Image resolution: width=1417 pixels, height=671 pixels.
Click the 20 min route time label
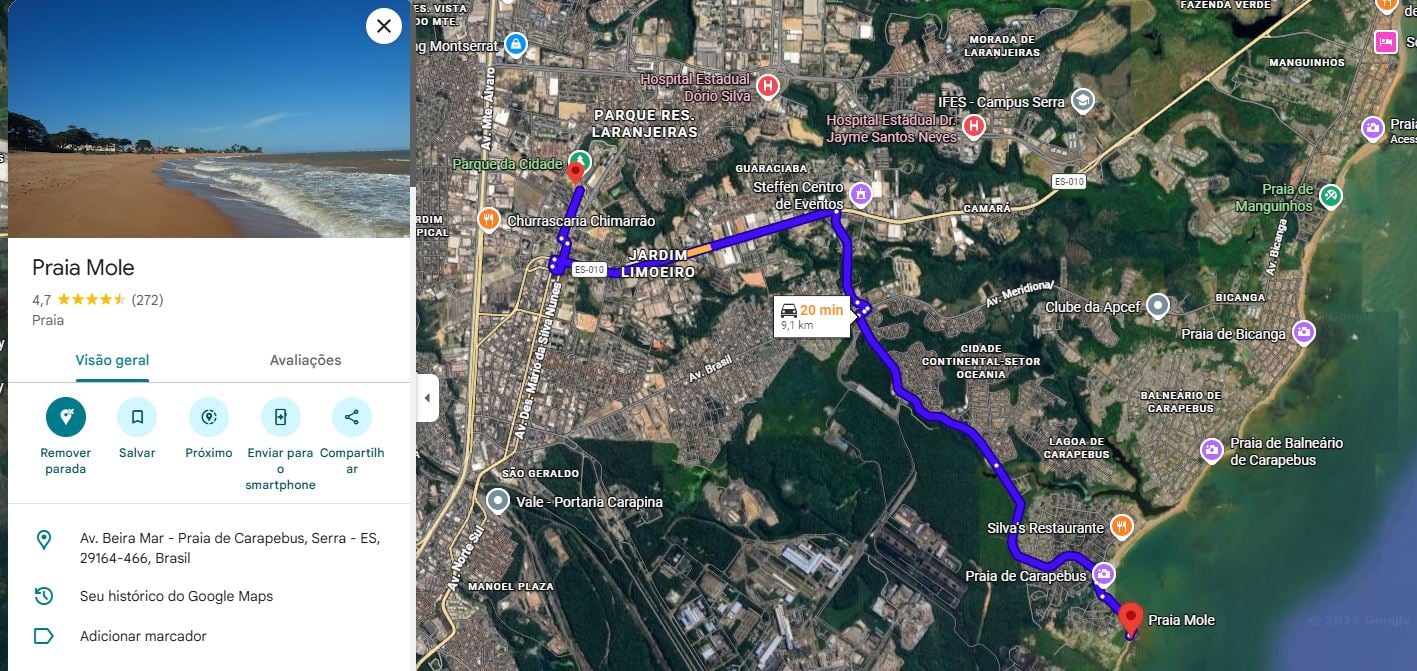tap(822, 310)
